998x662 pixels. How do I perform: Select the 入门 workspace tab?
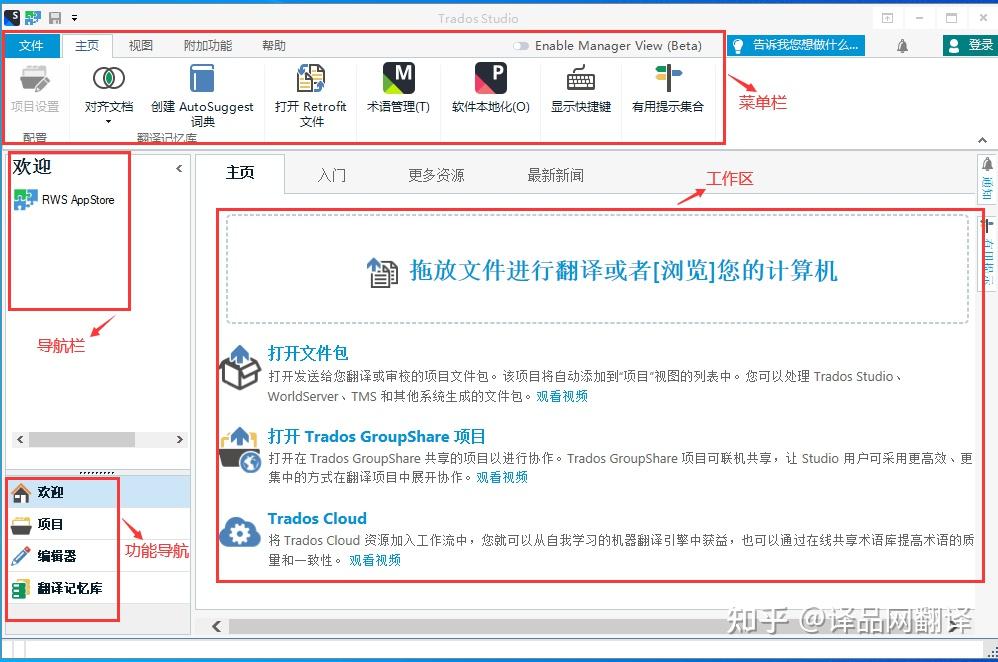pyautogui.click(x=332, y=173)
